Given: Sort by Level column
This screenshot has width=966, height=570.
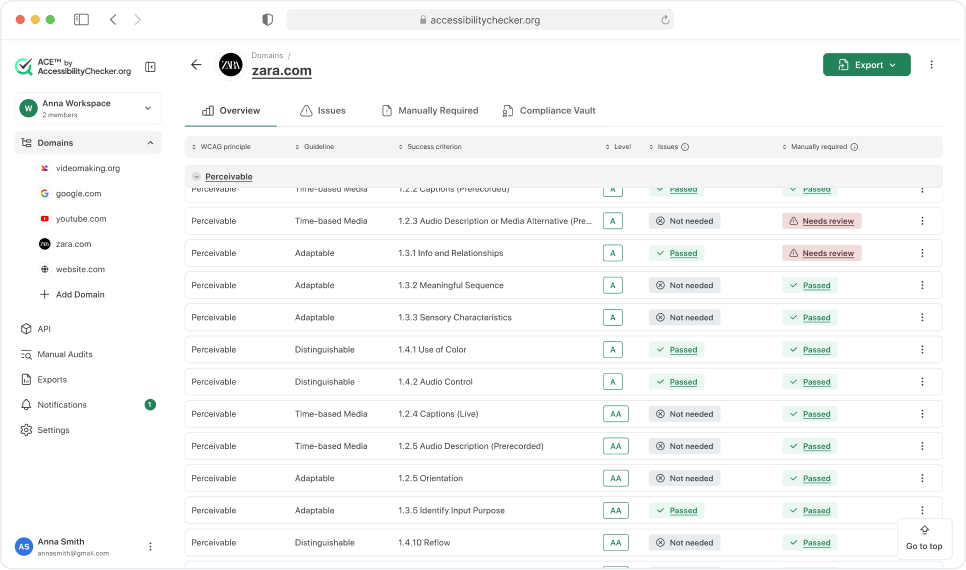Looking at the screenshot, I should 619,147.
